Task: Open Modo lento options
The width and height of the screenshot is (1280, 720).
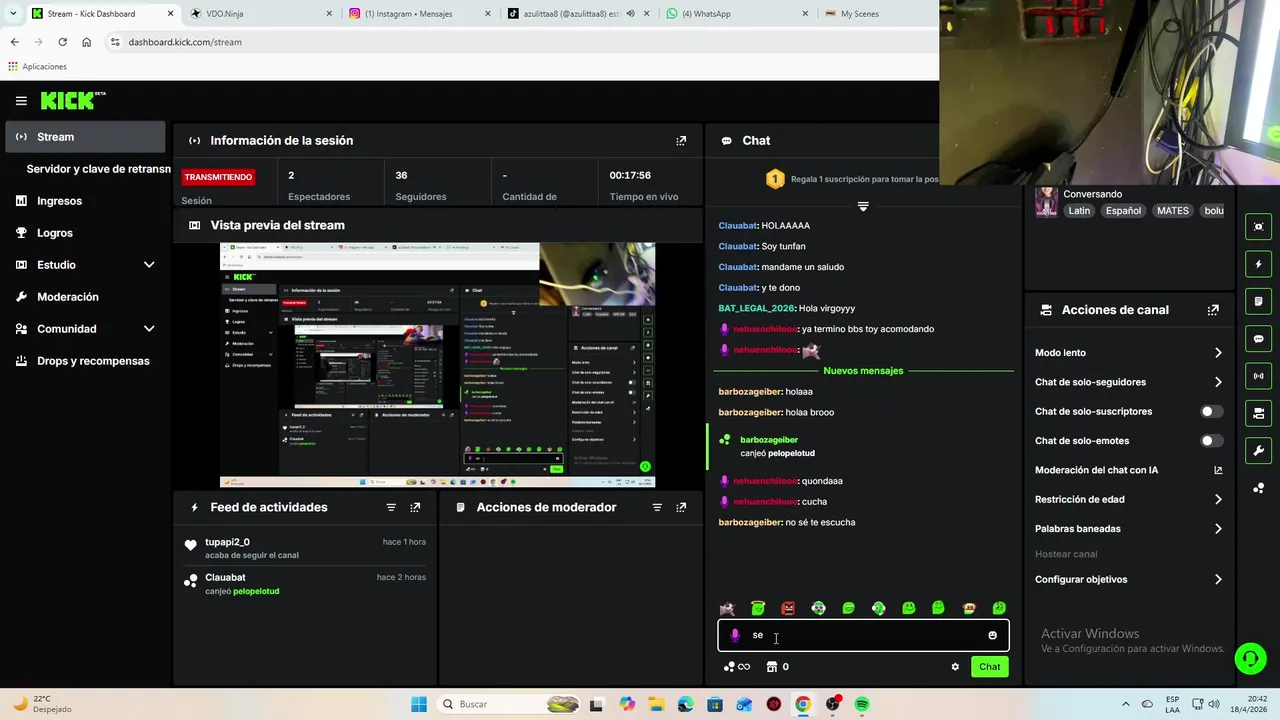Action: 1128,353
